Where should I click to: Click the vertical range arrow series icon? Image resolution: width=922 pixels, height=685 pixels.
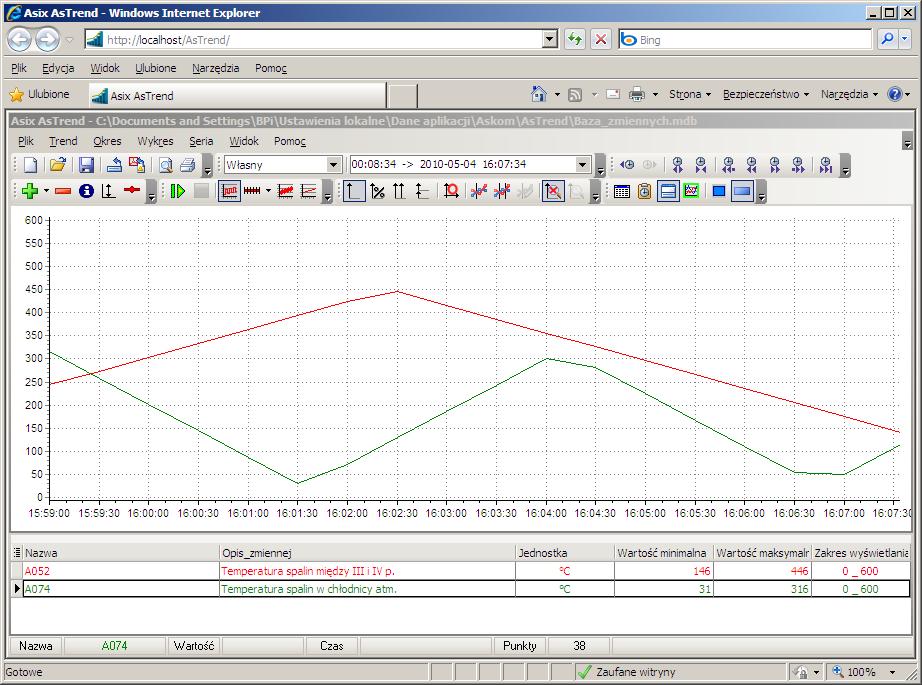click(x=108, y=191)
